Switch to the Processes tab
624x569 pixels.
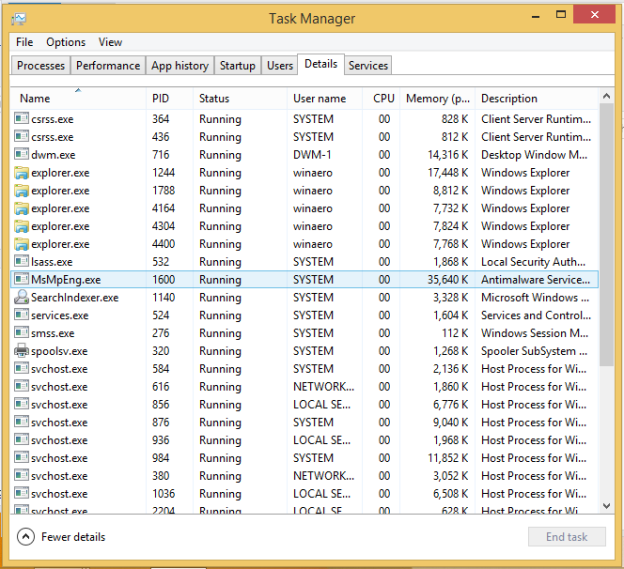[41, 65]
